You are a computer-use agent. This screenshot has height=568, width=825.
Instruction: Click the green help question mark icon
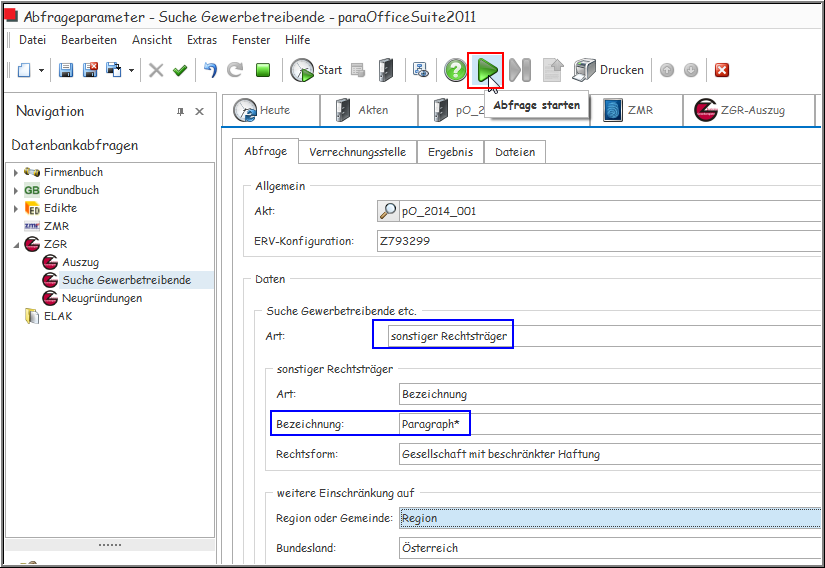[456, 70]
